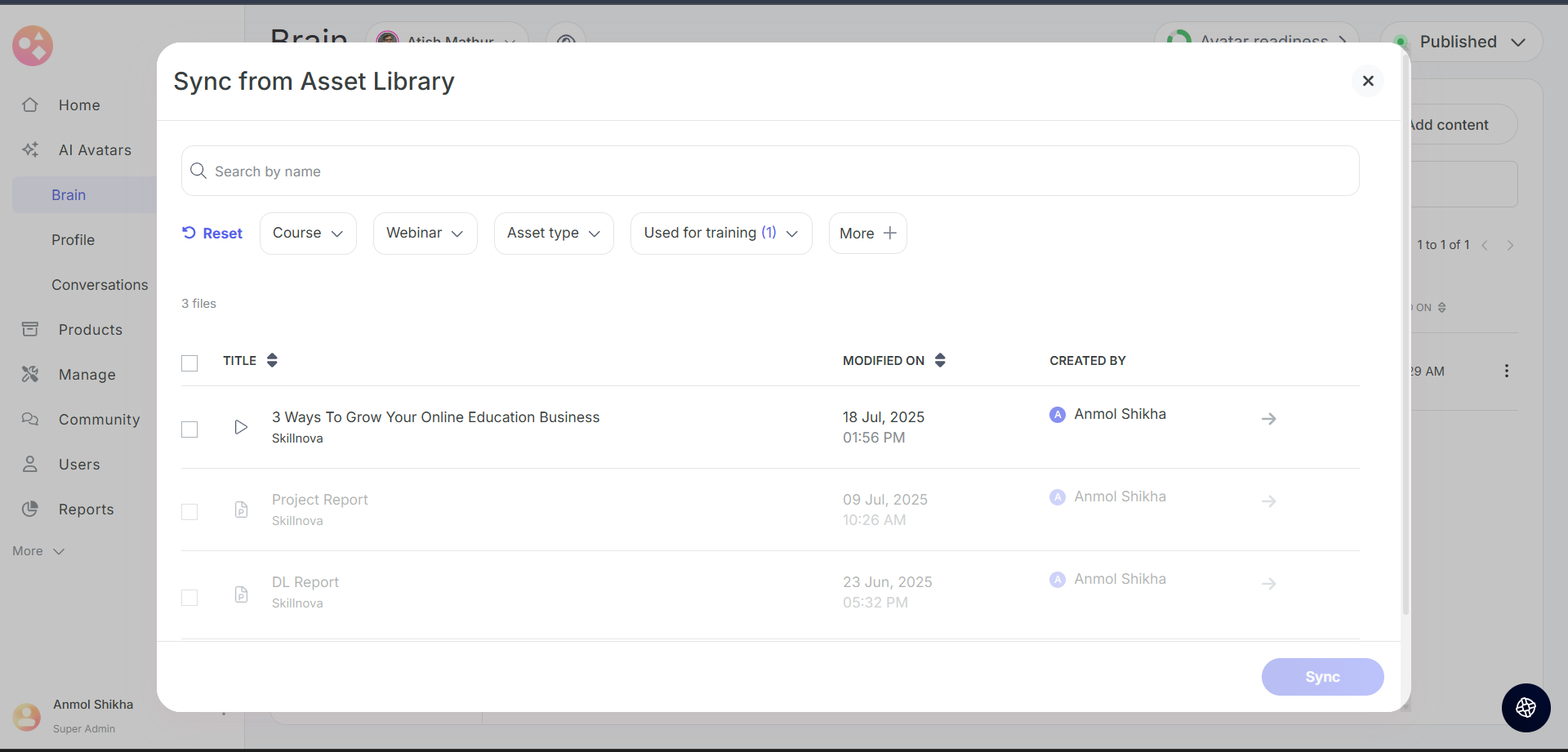Tick the select-all checkbox in table header
Viewport: 1568px width, 752px height.
(189, 363)
